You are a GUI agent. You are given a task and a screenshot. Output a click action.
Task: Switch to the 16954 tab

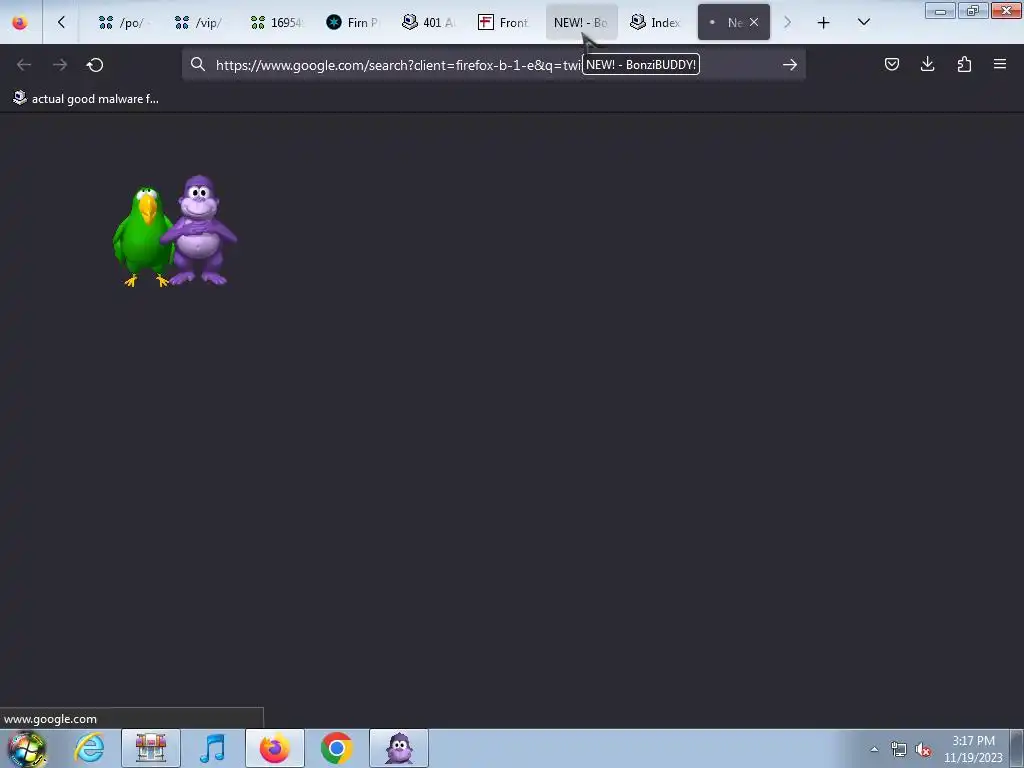pyautogui.click(x=277, y=23)
